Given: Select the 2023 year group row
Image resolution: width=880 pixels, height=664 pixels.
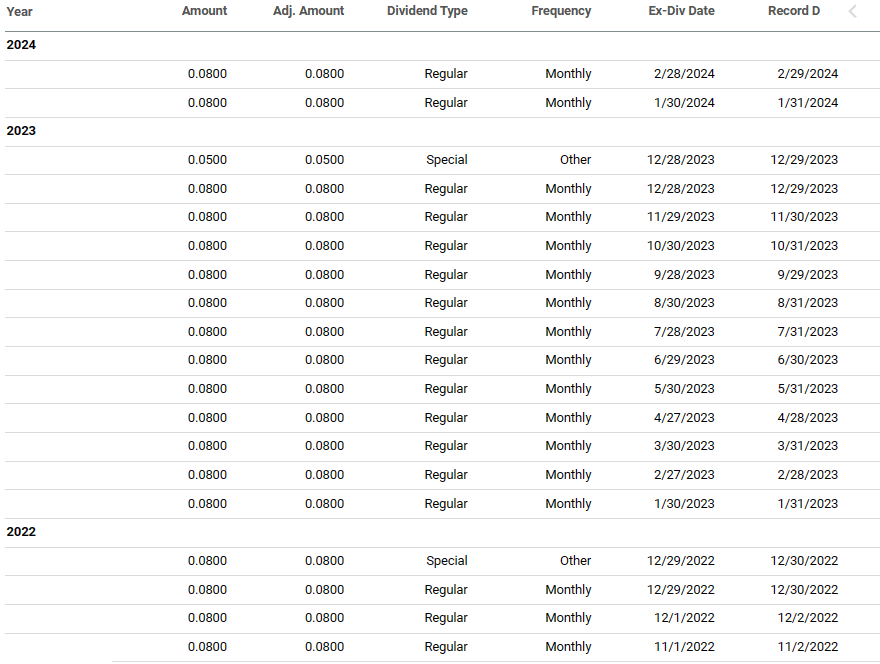Looking at the screenshot, I should 442,131.
